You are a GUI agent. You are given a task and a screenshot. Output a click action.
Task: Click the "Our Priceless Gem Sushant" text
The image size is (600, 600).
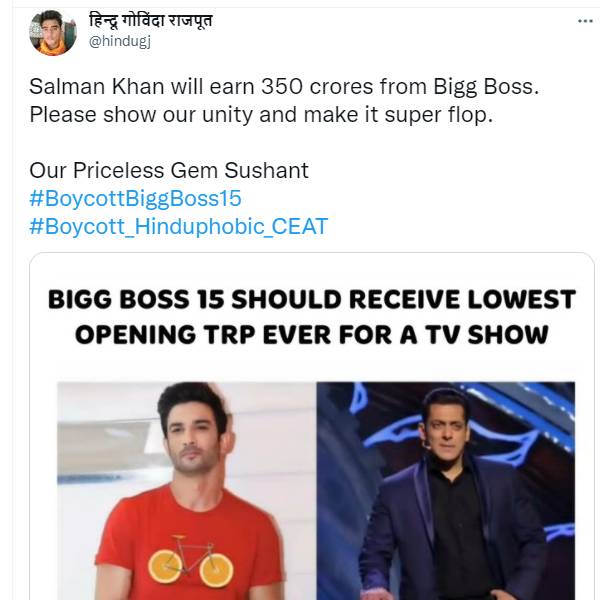tap(168, 170)
